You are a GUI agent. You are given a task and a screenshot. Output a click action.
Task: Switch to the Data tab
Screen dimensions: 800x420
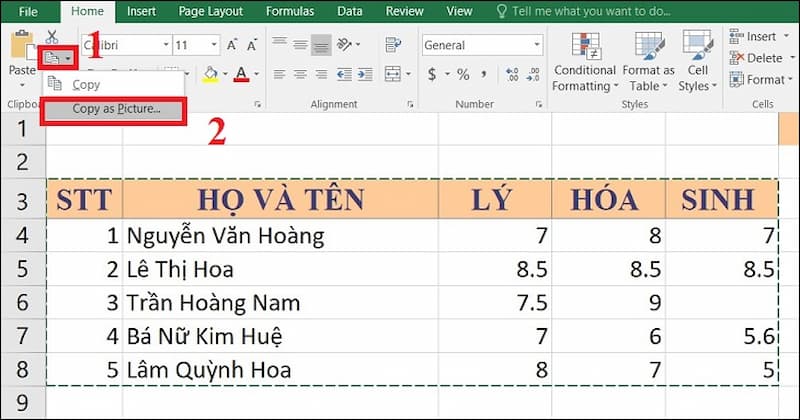(349, 11)
